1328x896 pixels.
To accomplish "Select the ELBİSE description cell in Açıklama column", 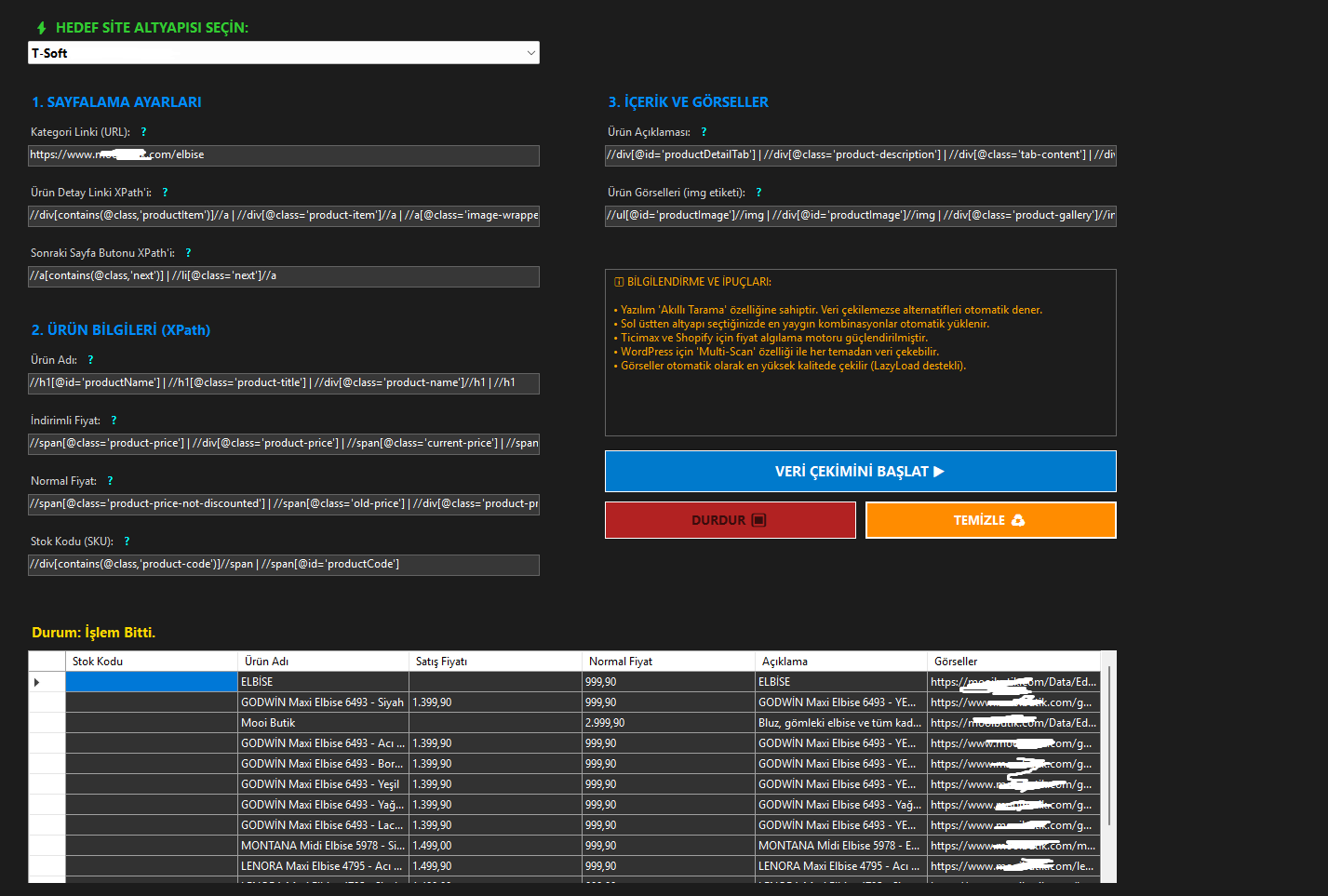I will click(x=840, y=682).
